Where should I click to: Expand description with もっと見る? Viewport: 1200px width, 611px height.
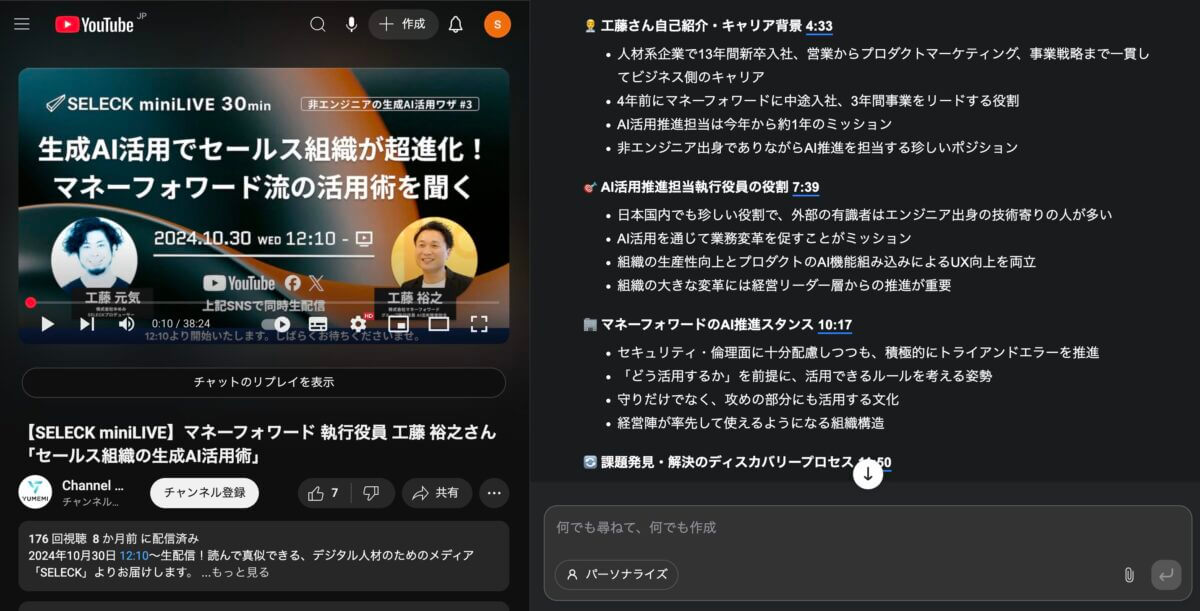235,572
